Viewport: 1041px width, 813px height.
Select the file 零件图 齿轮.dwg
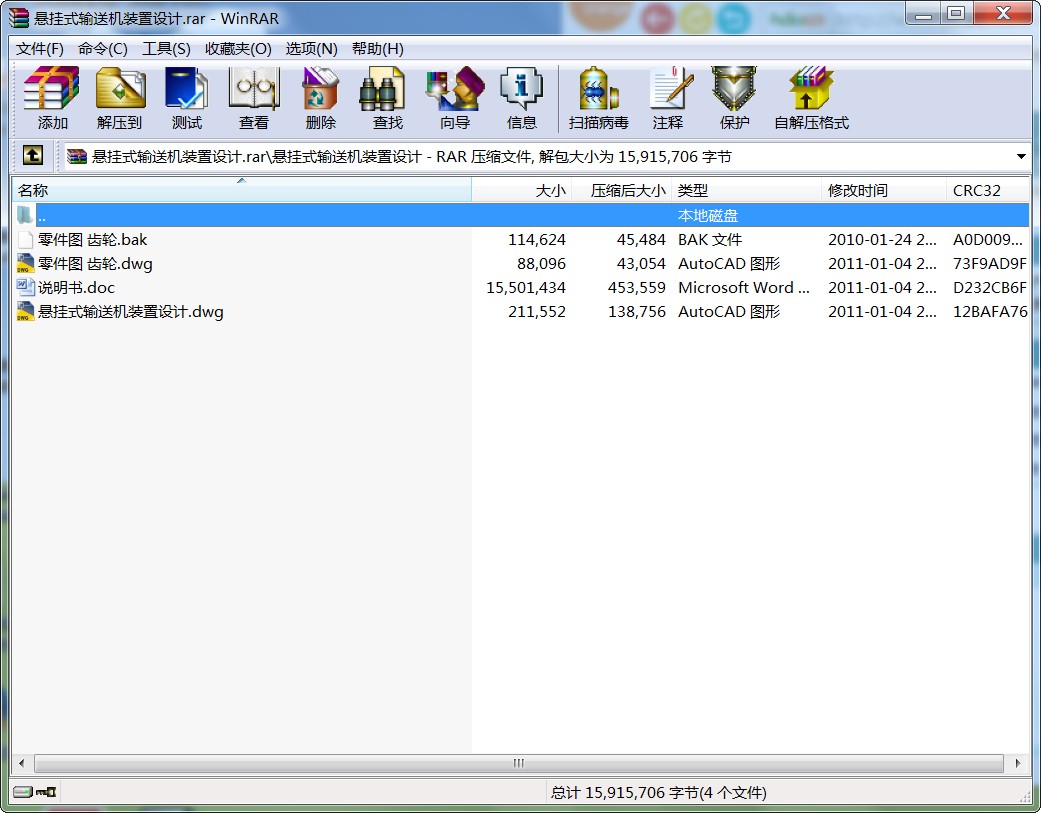pyautogui.click(x=95, y=263)
